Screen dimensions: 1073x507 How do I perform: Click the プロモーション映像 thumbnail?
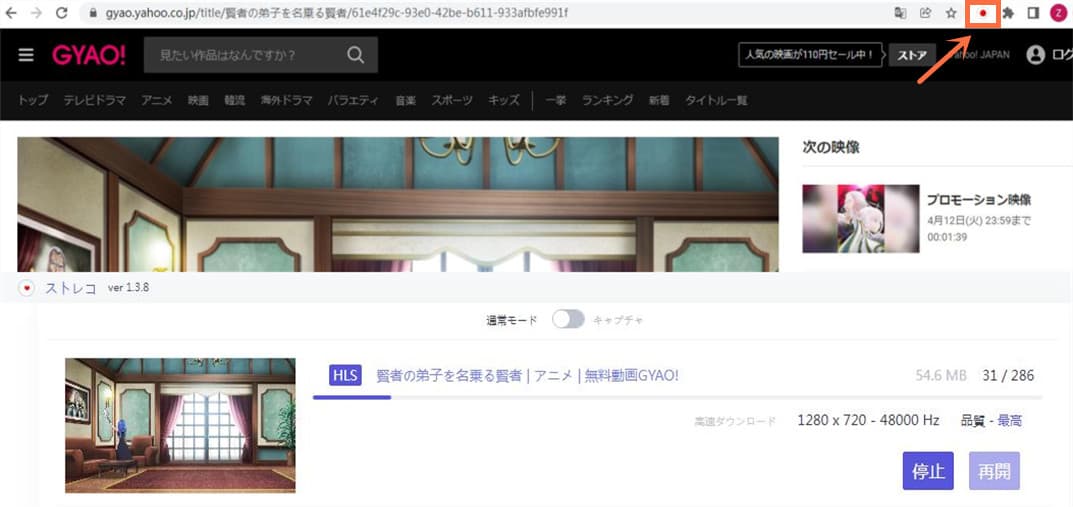pyautogui.click(x=861, y=218)
